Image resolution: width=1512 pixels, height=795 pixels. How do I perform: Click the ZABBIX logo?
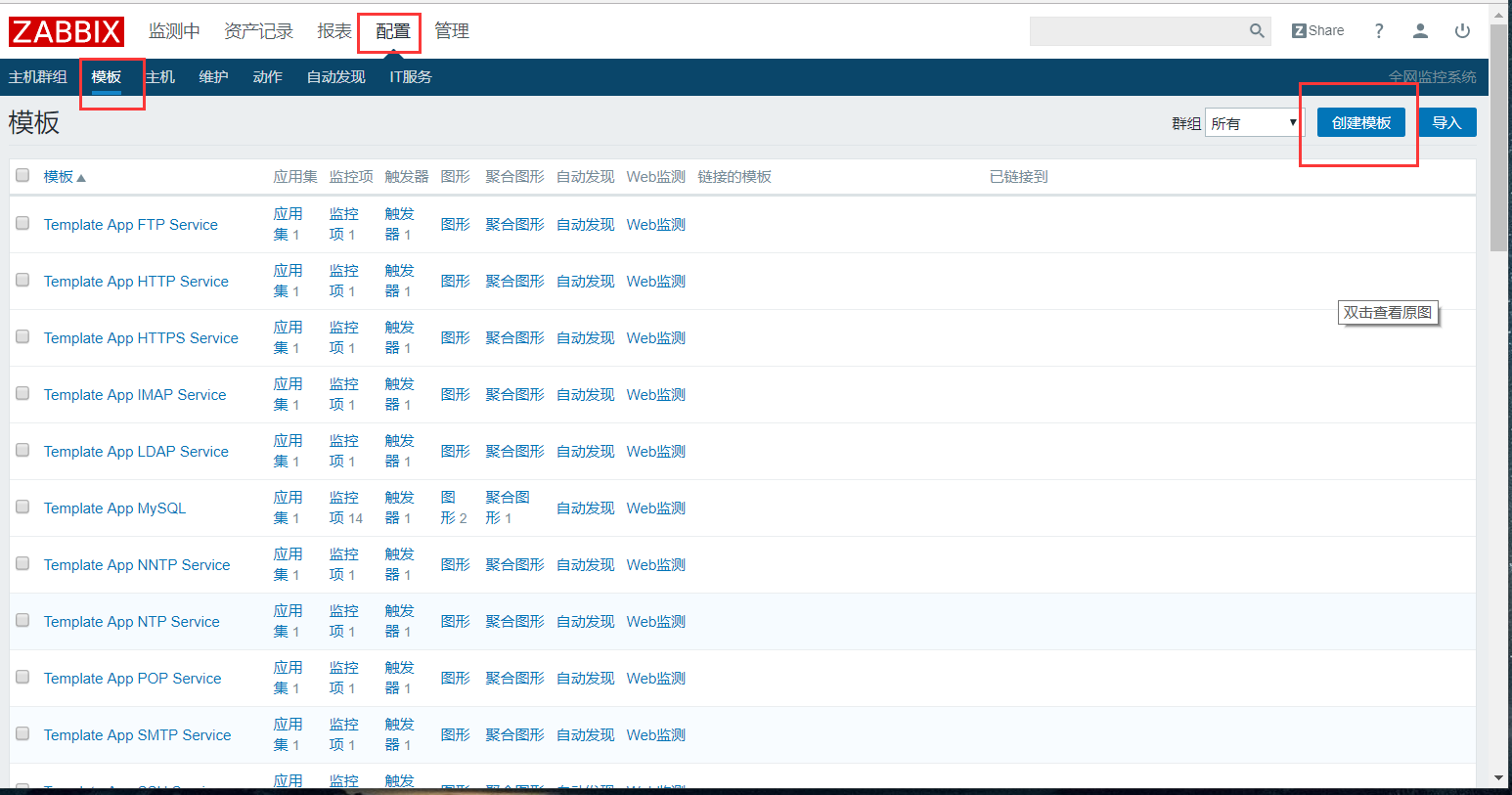pyautogui.click(x=67, y=31)
